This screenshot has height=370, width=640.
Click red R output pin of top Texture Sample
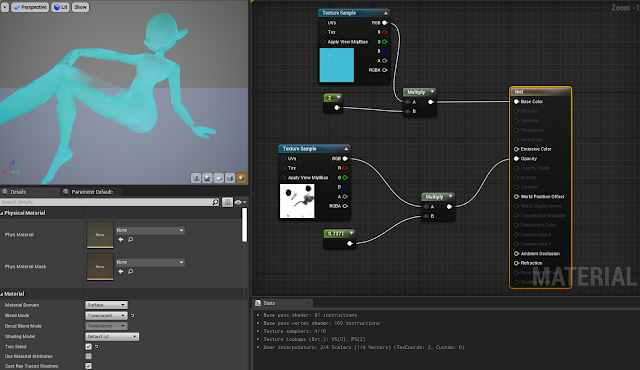pos(384,32)
